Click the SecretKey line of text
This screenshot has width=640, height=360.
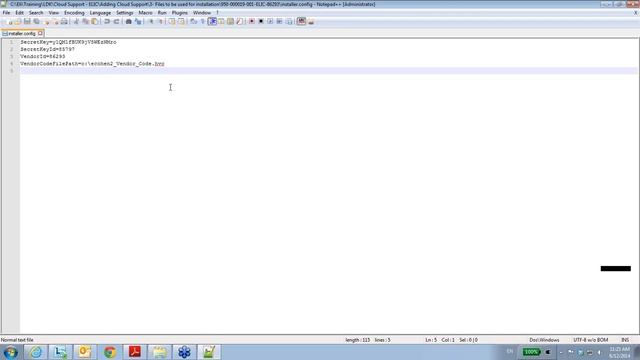click(x=68, y=42)
